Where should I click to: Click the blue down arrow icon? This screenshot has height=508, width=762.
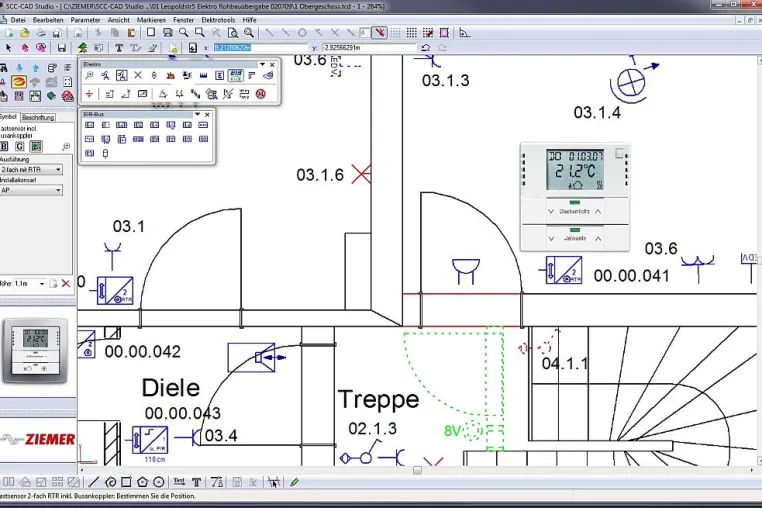19,68
